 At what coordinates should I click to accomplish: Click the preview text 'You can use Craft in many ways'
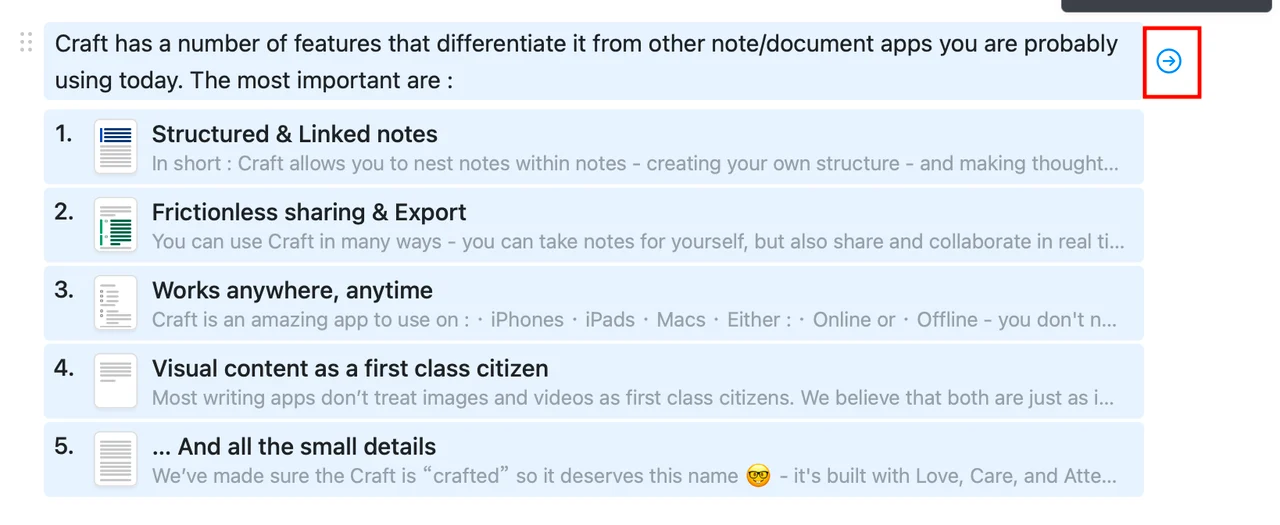click(638, 241)
